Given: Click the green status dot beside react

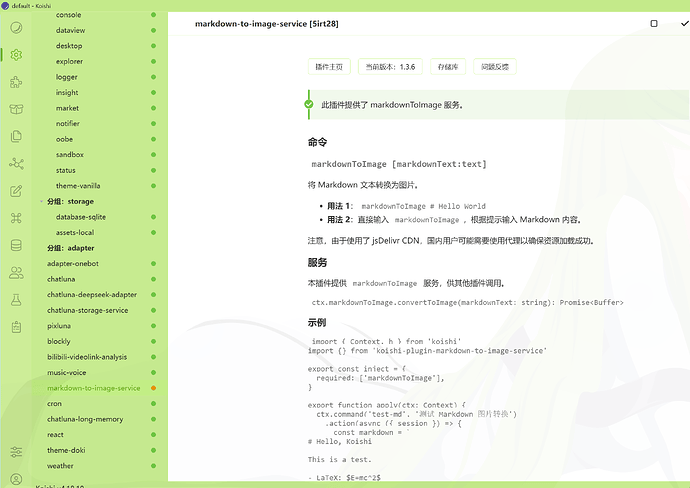Looking at the screenshot, I should point(154,435).
